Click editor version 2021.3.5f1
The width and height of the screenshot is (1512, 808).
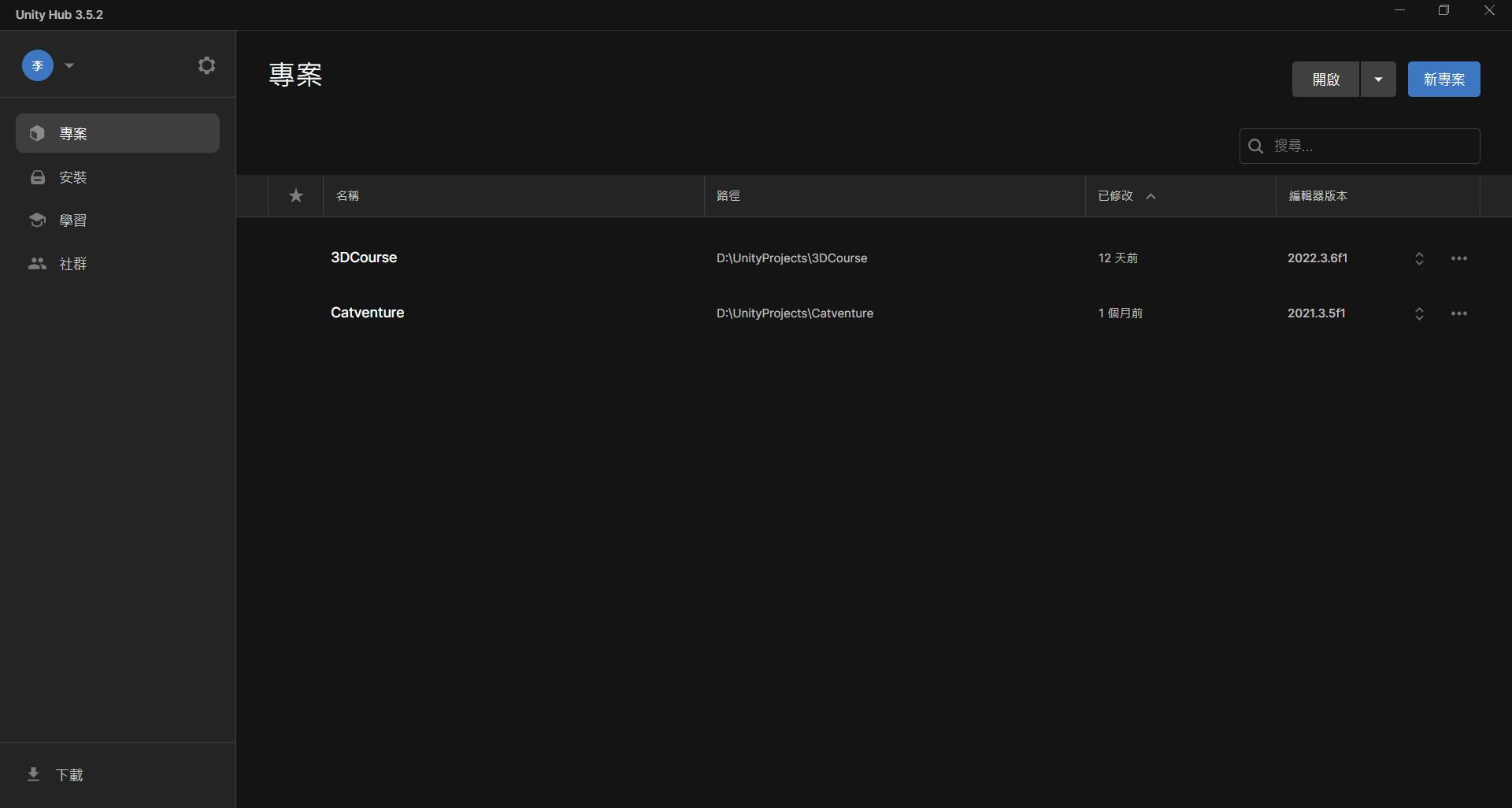[x=1317, y=313]
